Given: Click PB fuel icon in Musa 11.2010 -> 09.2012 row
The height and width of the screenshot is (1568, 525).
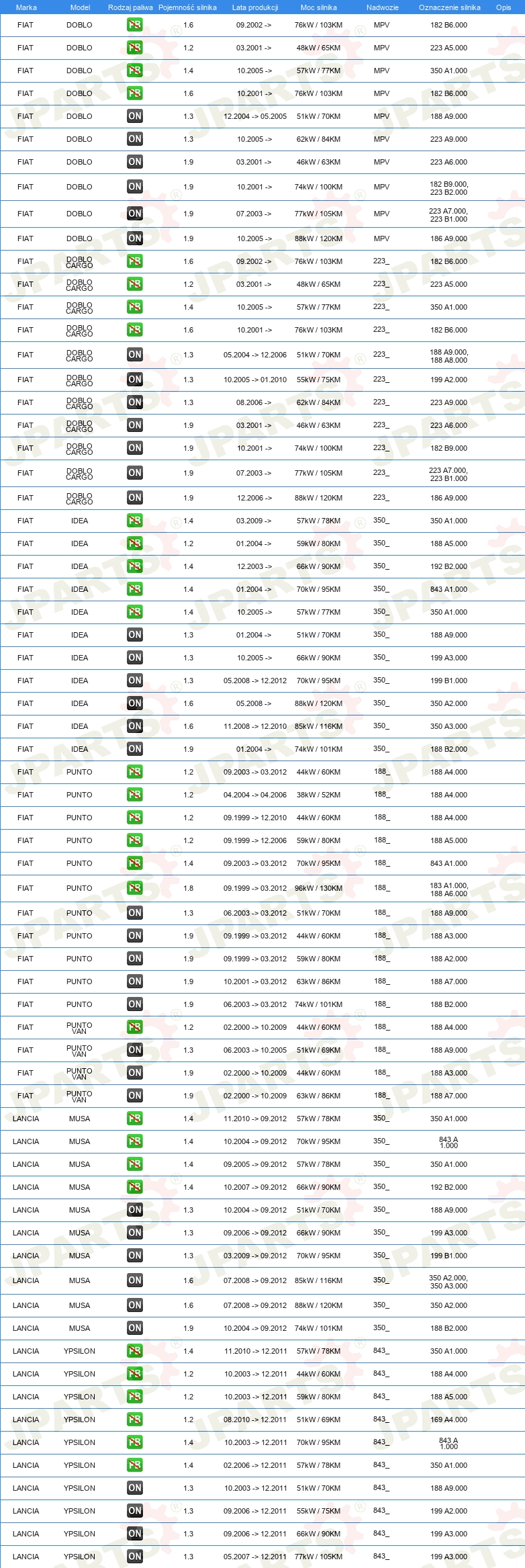Looking at the screenshot, I should click(x=135, y=1119).
